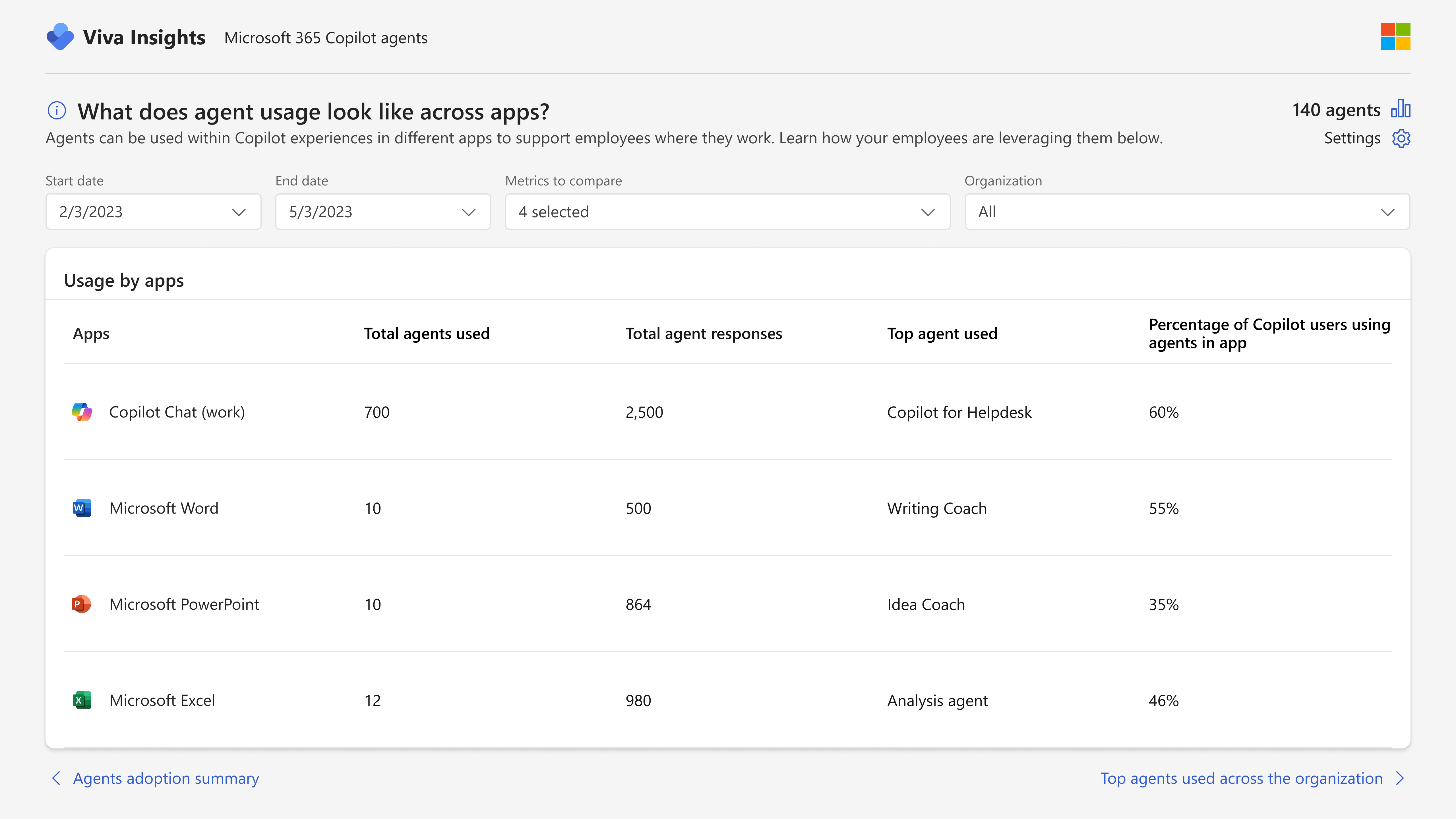Go to Agents adoption summary

pos(166,778)
